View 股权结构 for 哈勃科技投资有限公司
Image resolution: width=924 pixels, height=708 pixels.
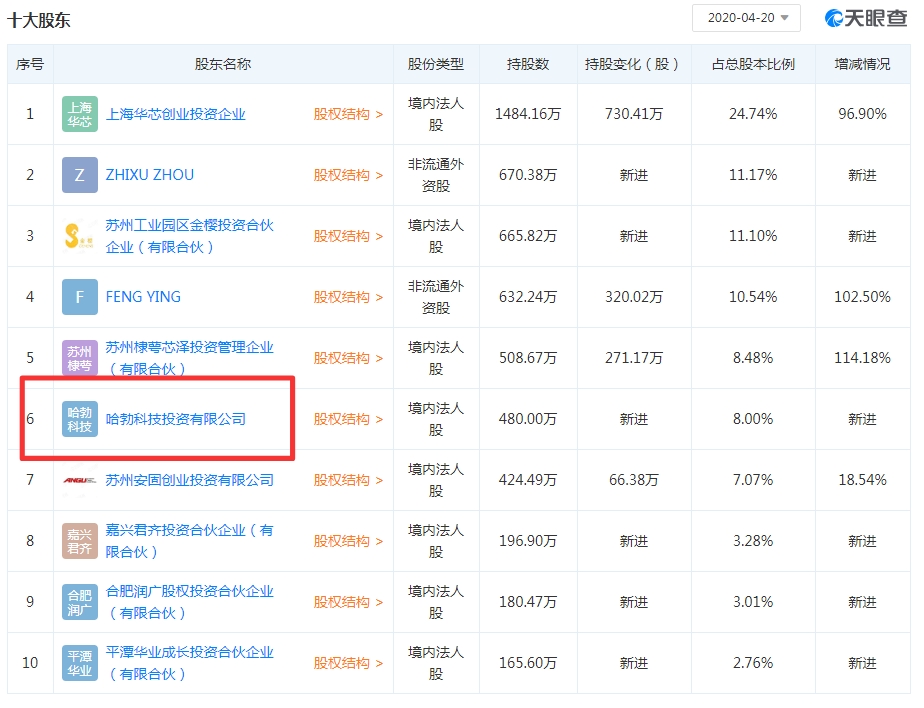click(x=348, y=419)
